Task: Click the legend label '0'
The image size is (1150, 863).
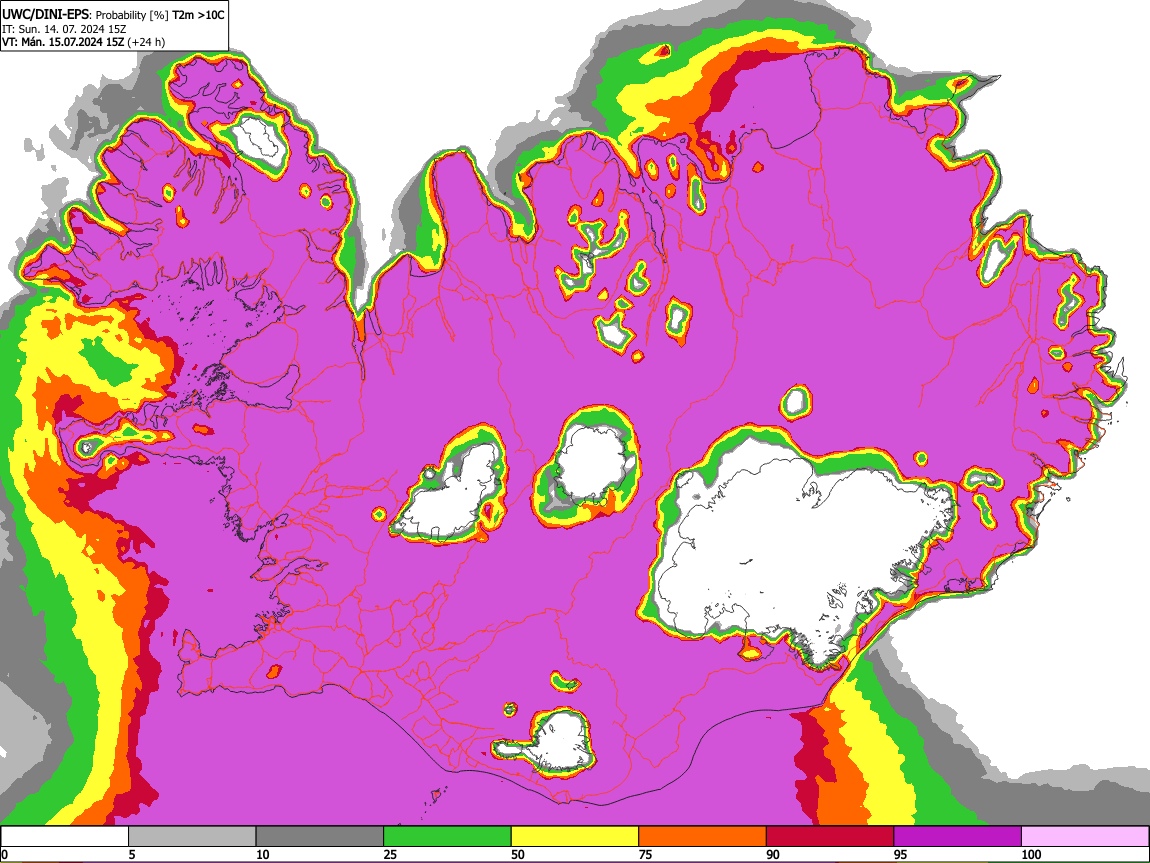Action: pyautogui.click(x=4, y=854)
